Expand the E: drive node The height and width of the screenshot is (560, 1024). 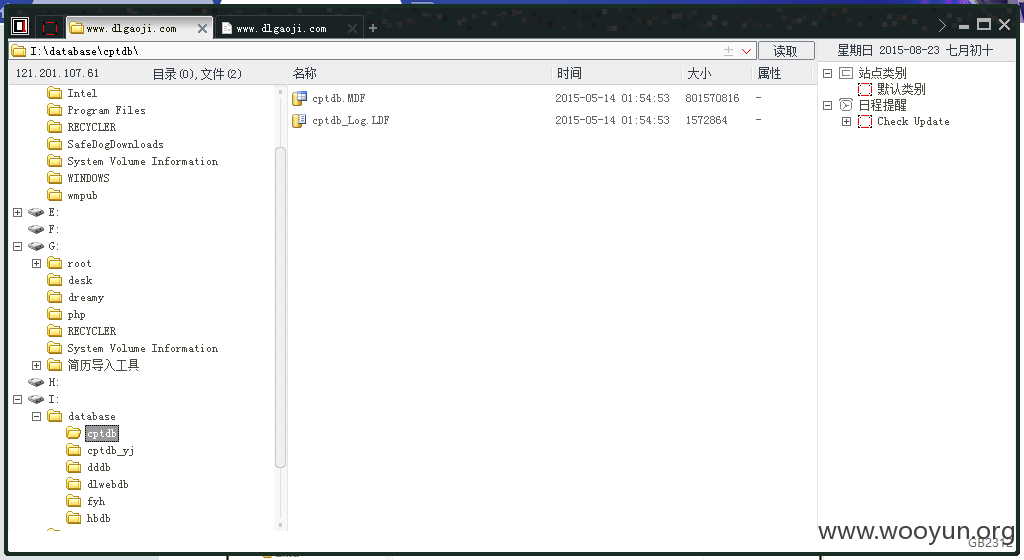pos(18,212)
